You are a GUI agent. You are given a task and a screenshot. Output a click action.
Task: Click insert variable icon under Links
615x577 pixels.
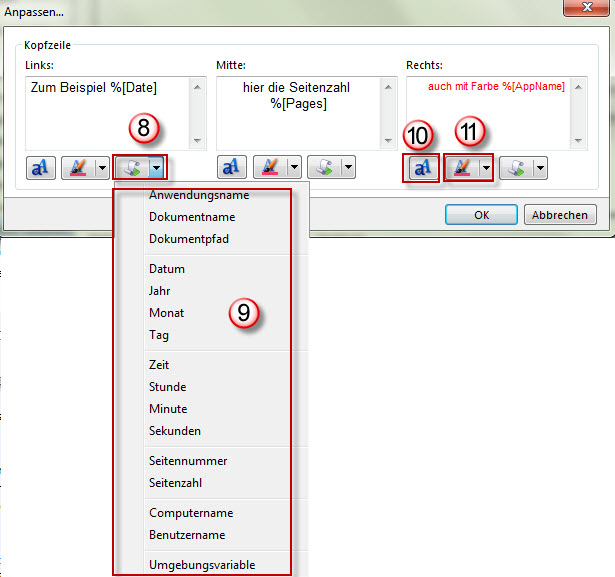point(132,168)
